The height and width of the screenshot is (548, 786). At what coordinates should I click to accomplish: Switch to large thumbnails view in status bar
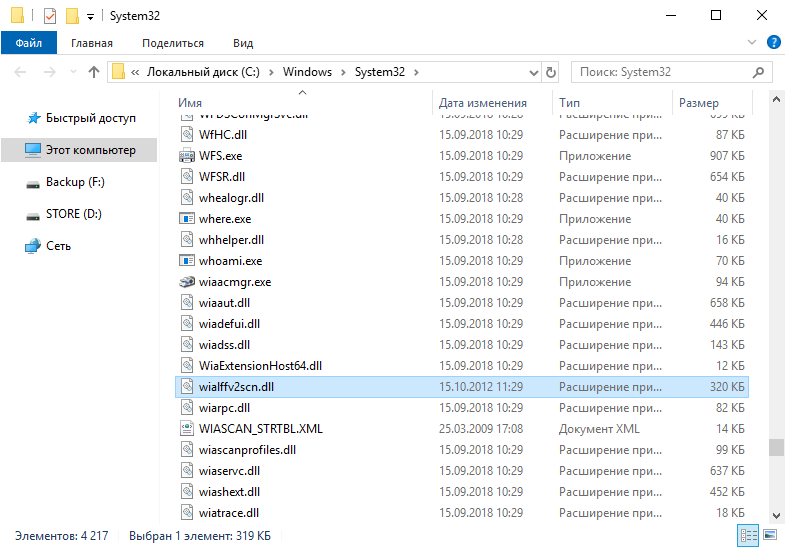[x=770, y=535]
